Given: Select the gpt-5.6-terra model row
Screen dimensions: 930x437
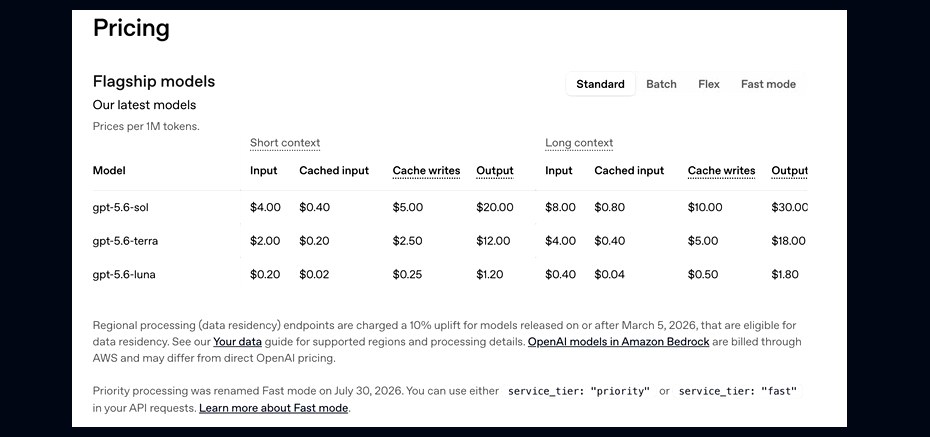Looking at the screenshot, I should point(450,241).
